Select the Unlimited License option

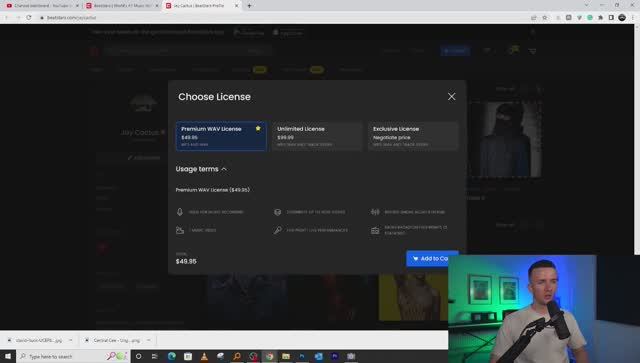coord(317,136)
